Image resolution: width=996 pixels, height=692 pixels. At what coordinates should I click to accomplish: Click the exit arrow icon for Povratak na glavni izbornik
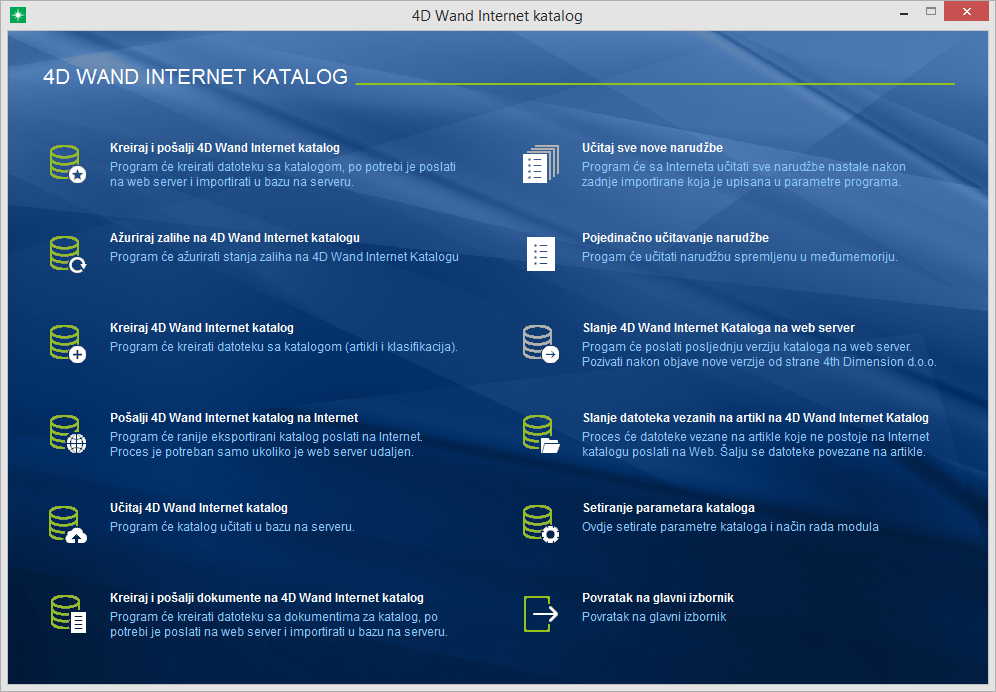click(x=541, y=614)
